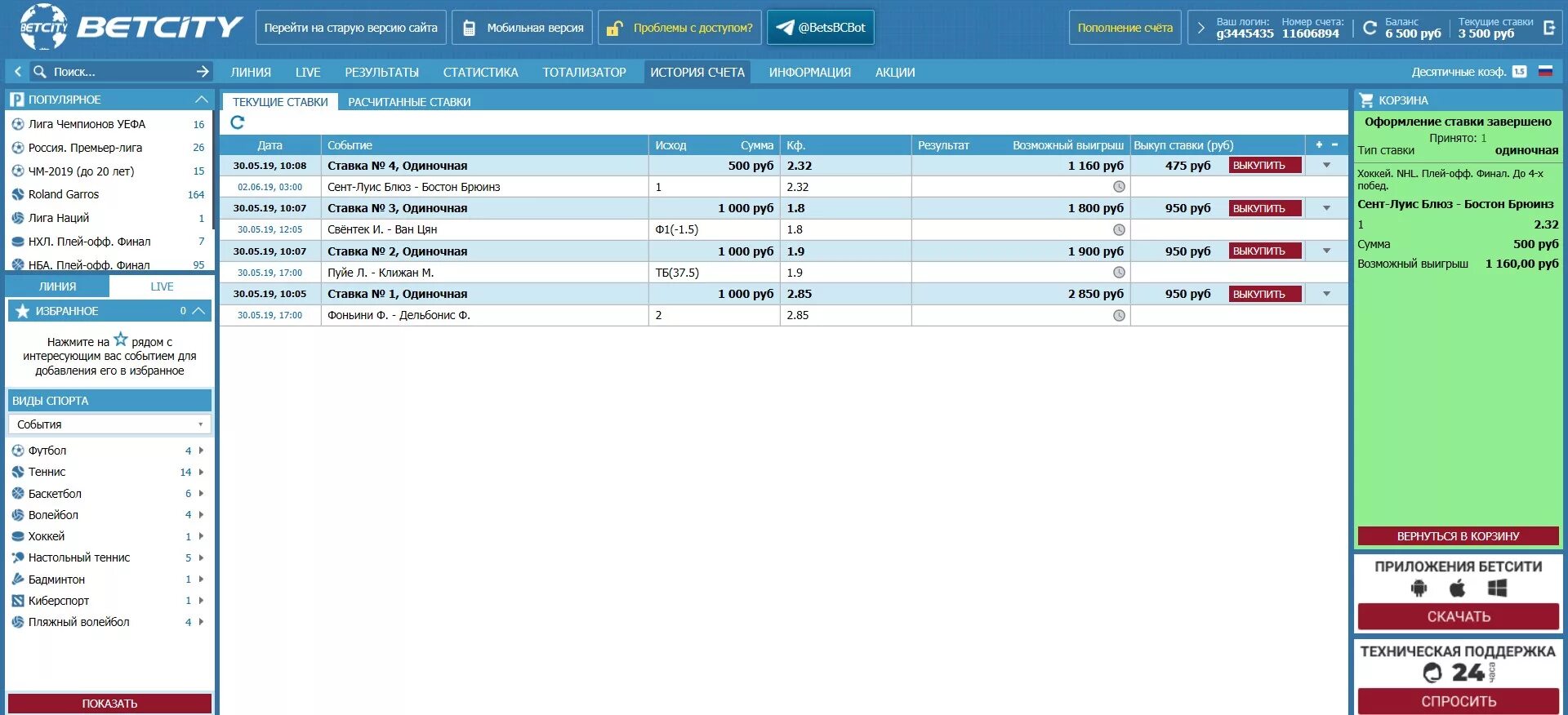The image size is (1568, 715).
Task: Click the Скачать apps button
Action: 1458,617
